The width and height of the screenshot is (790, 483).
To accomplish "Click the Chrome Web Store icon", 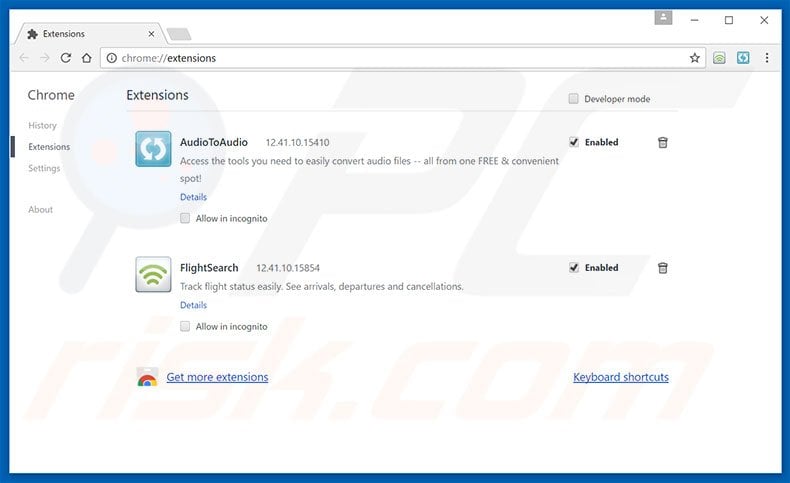I will [147, 377].
